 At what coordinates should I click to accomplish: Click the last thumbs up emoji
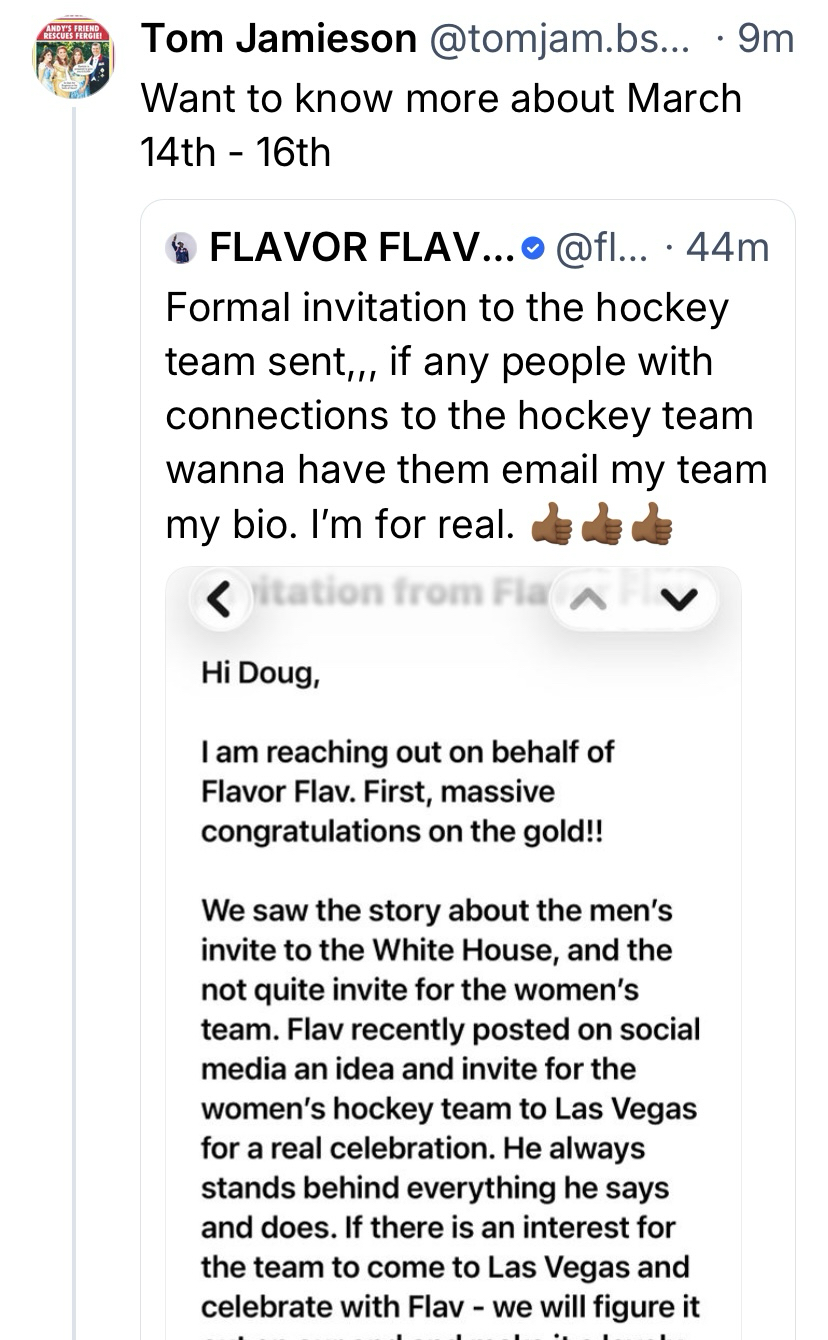pyautogui.click(x=651, y=523)
